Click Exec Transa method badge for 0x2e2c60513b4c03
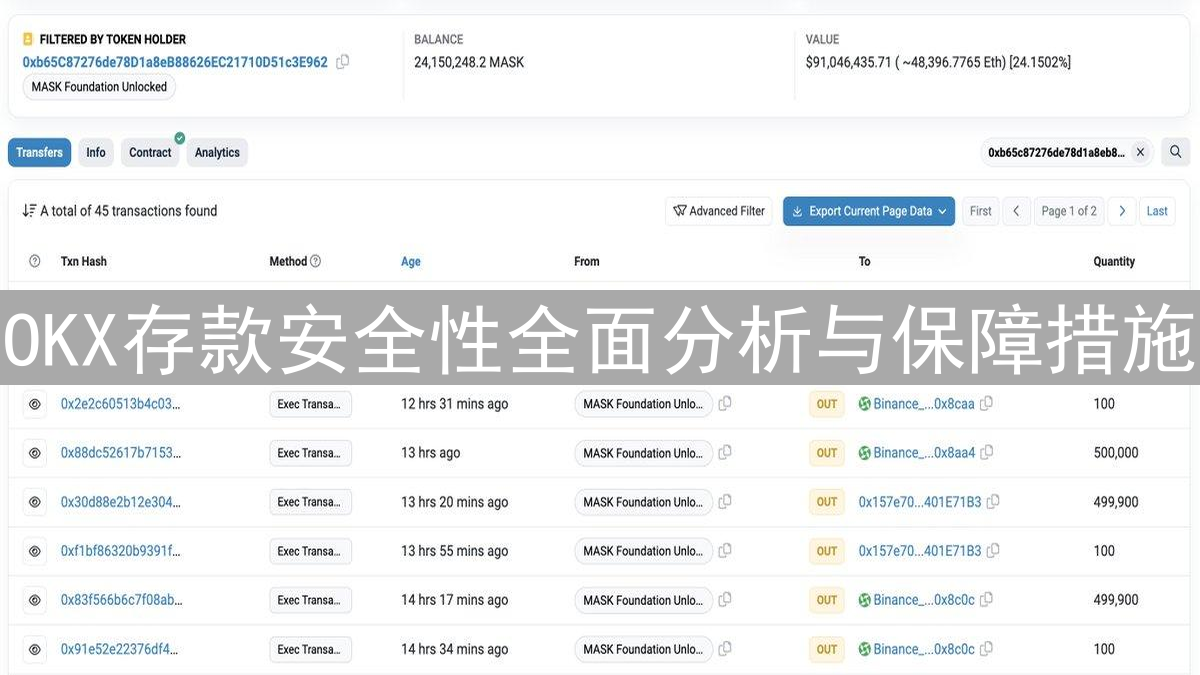Viewport: 1200px width, 675px height. [310, 404]
